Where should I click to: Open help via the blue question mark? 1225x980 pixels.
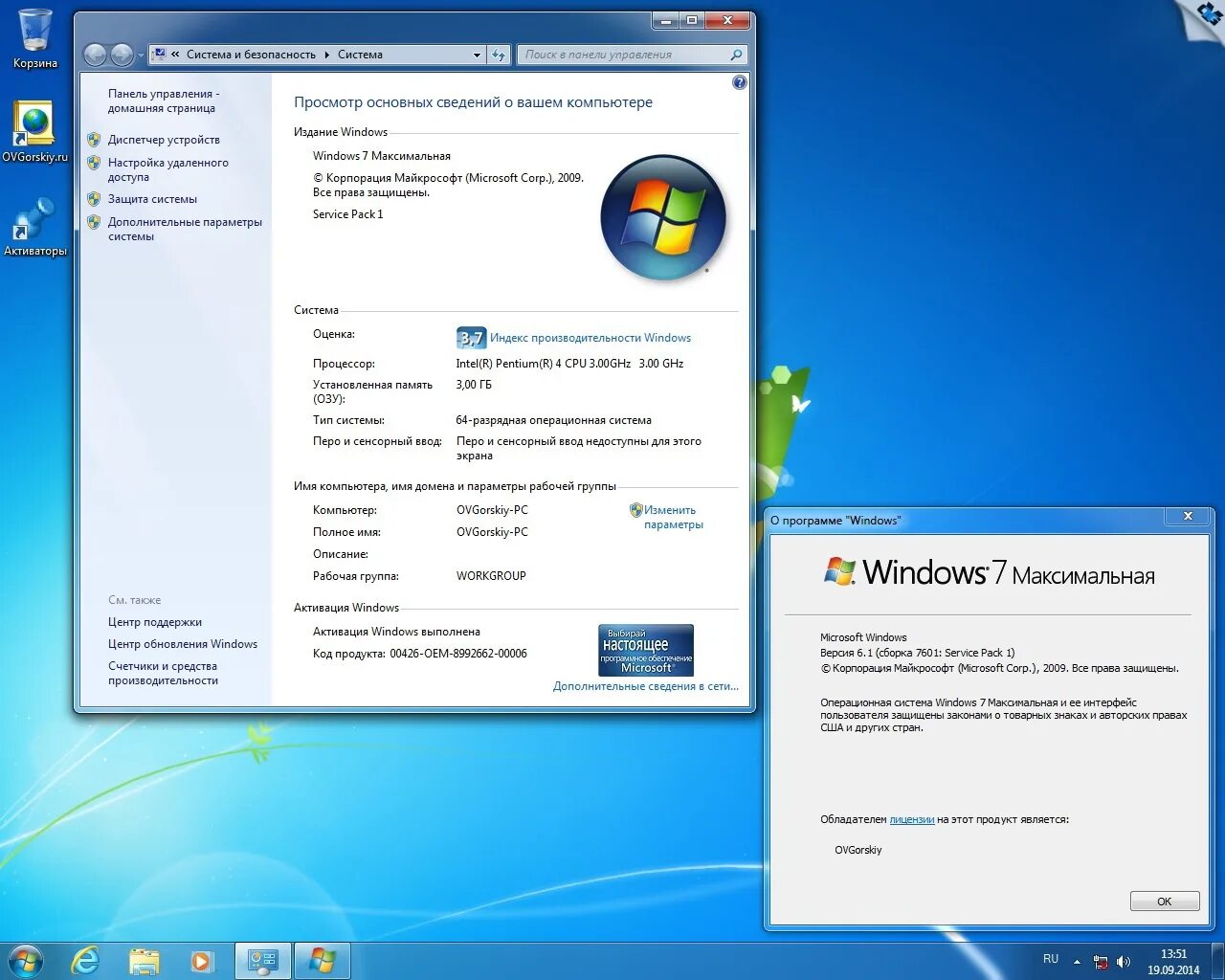[739, 83]
